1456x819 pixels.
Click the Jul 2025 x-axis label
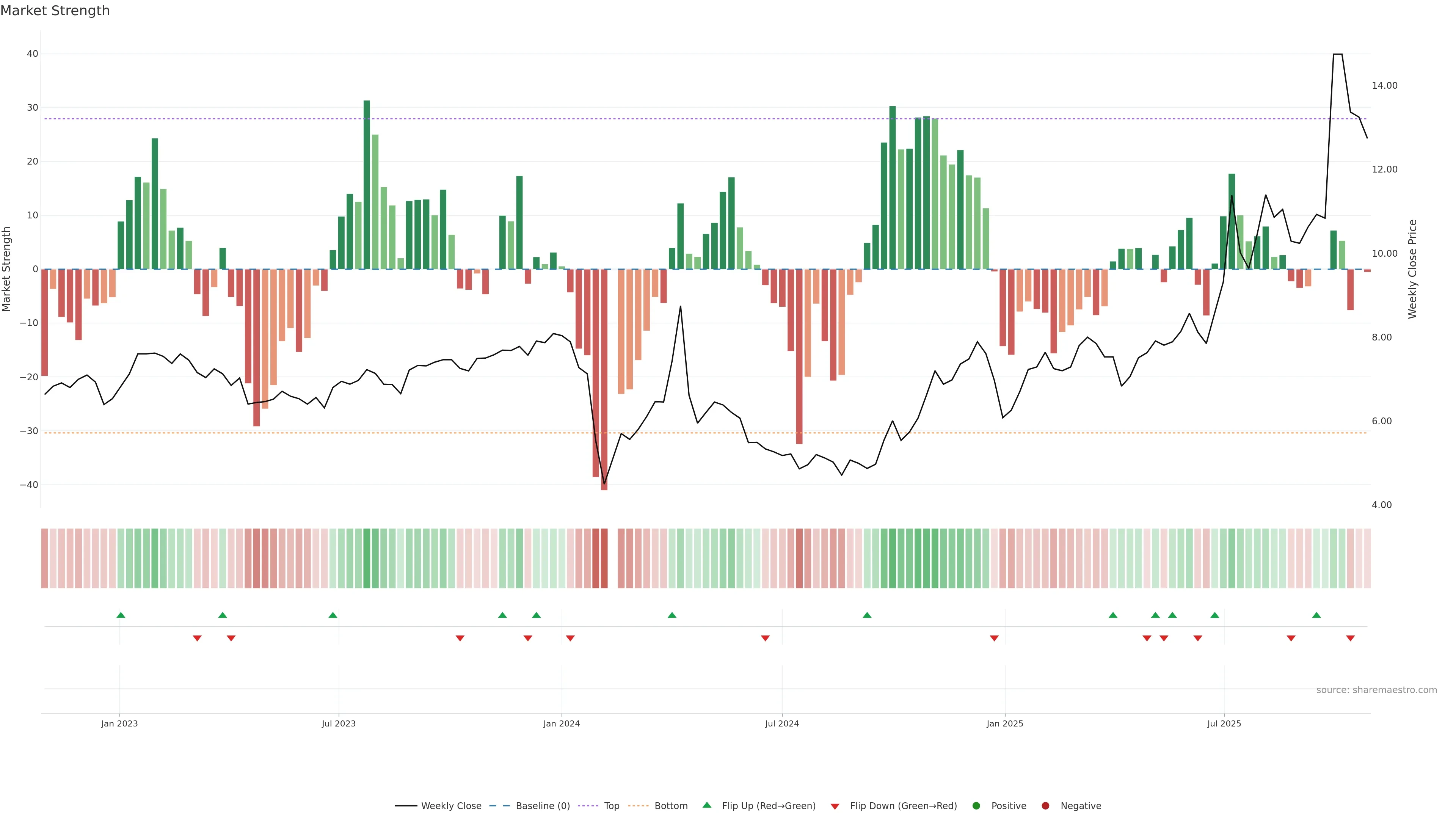click(x=1224, y=723)
